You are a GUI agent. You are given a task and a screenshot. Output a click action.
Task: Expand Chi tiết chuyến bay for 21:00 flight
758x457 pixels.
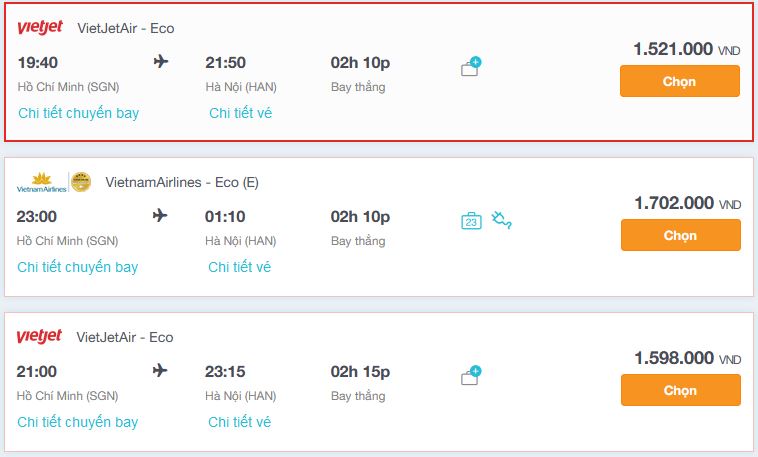78,422
